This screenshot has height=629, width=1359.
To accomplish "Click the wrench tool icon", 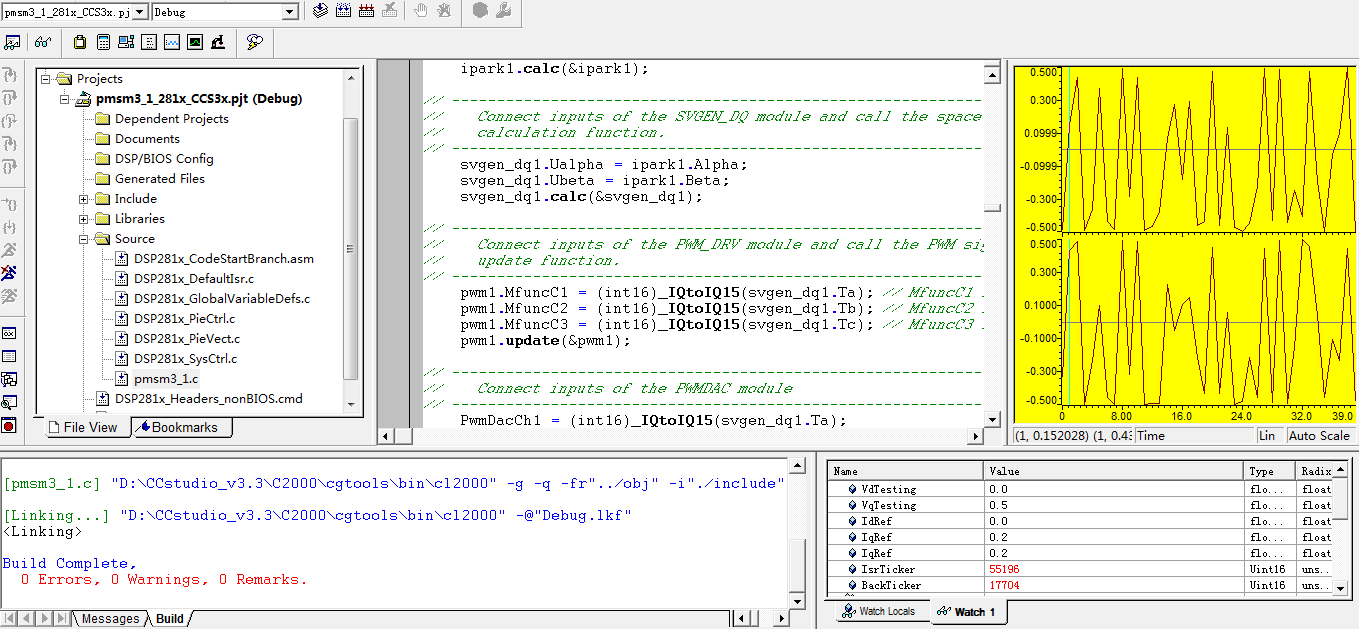I will [503, 11].
